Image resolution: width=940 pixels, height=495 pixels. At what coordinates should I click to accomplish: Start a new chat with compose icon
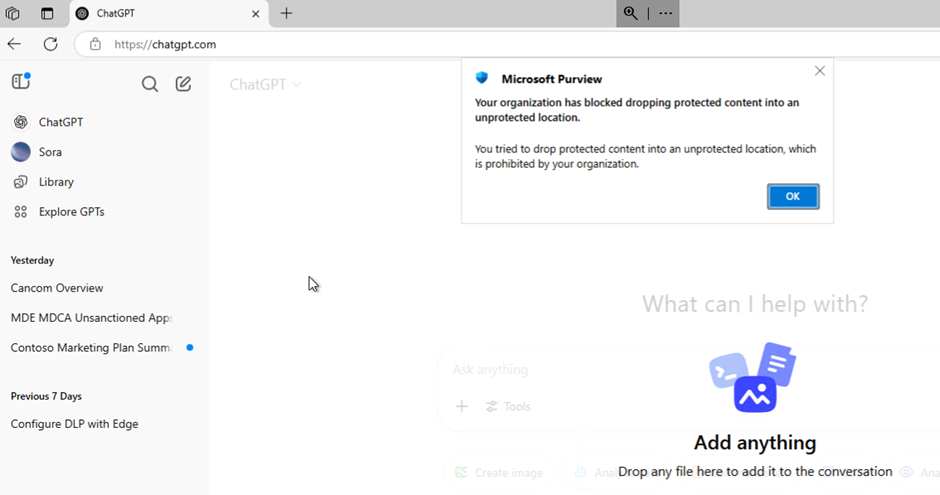click(183, 84)
